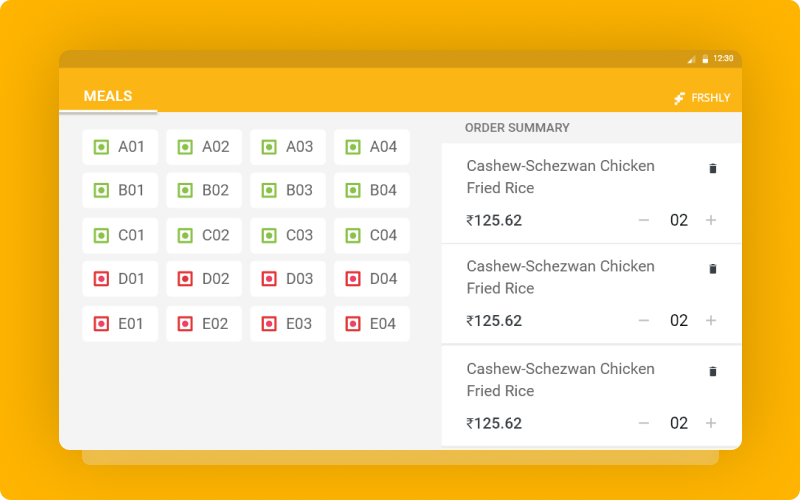800x500 pixels.
Task: Click the red non-veg indicator on E01
Action: [x=101, y=323]
